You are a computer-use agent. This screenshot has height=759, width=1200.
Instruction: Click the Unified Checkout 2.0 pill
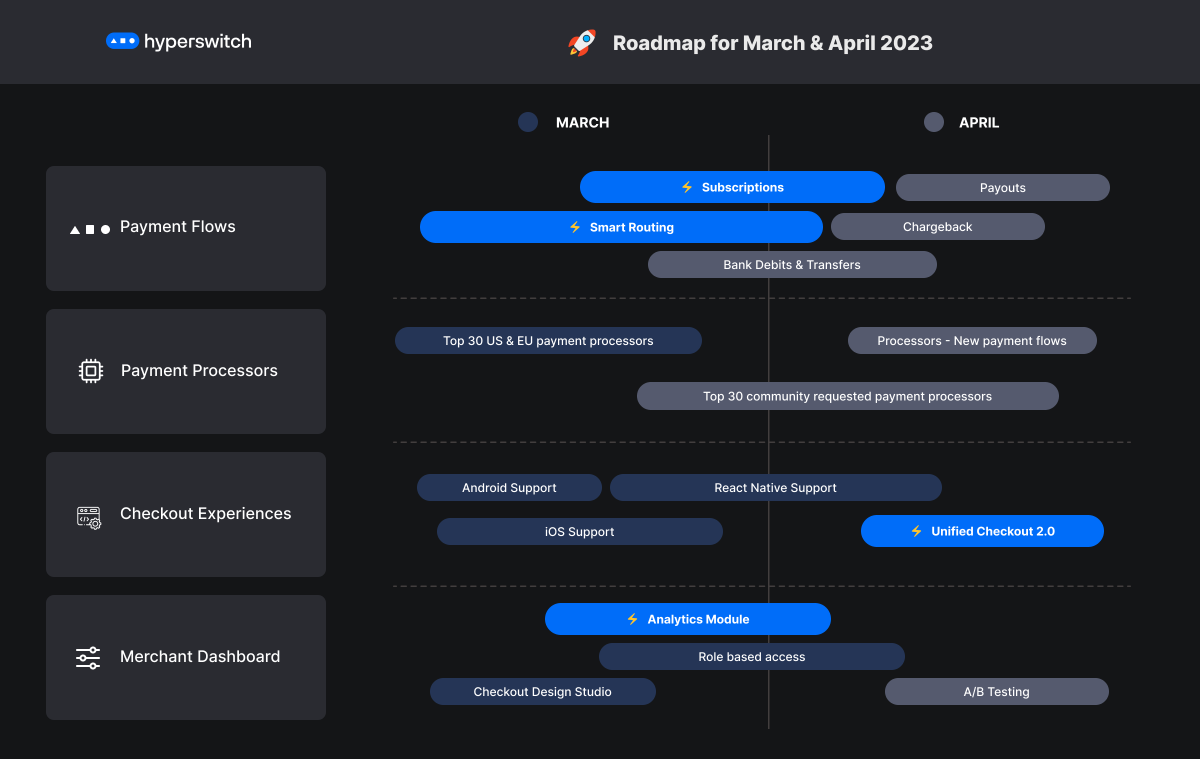pos(982,531)
